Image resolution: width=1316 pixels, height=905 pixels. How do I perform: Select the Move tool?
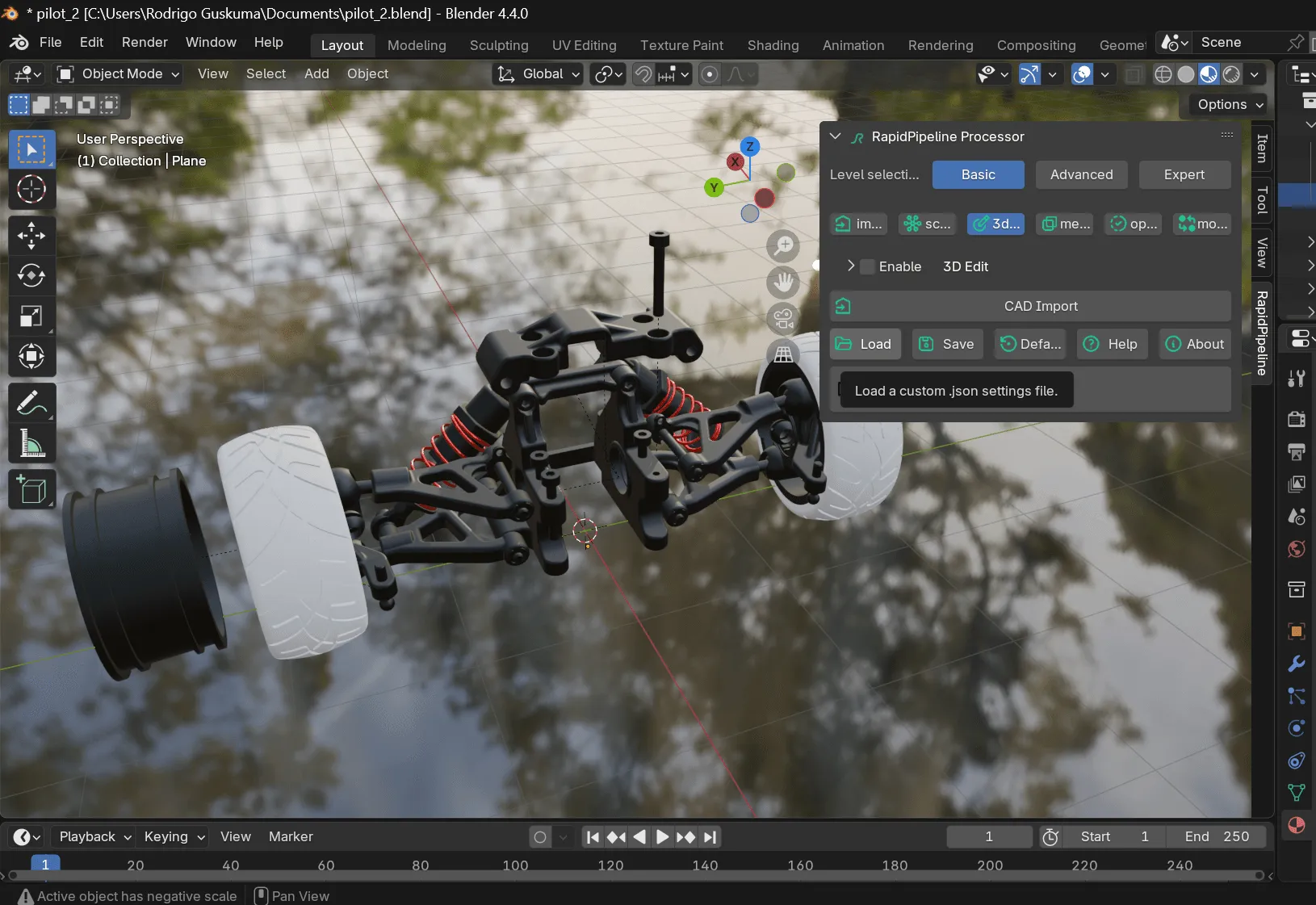pos(31,236)
